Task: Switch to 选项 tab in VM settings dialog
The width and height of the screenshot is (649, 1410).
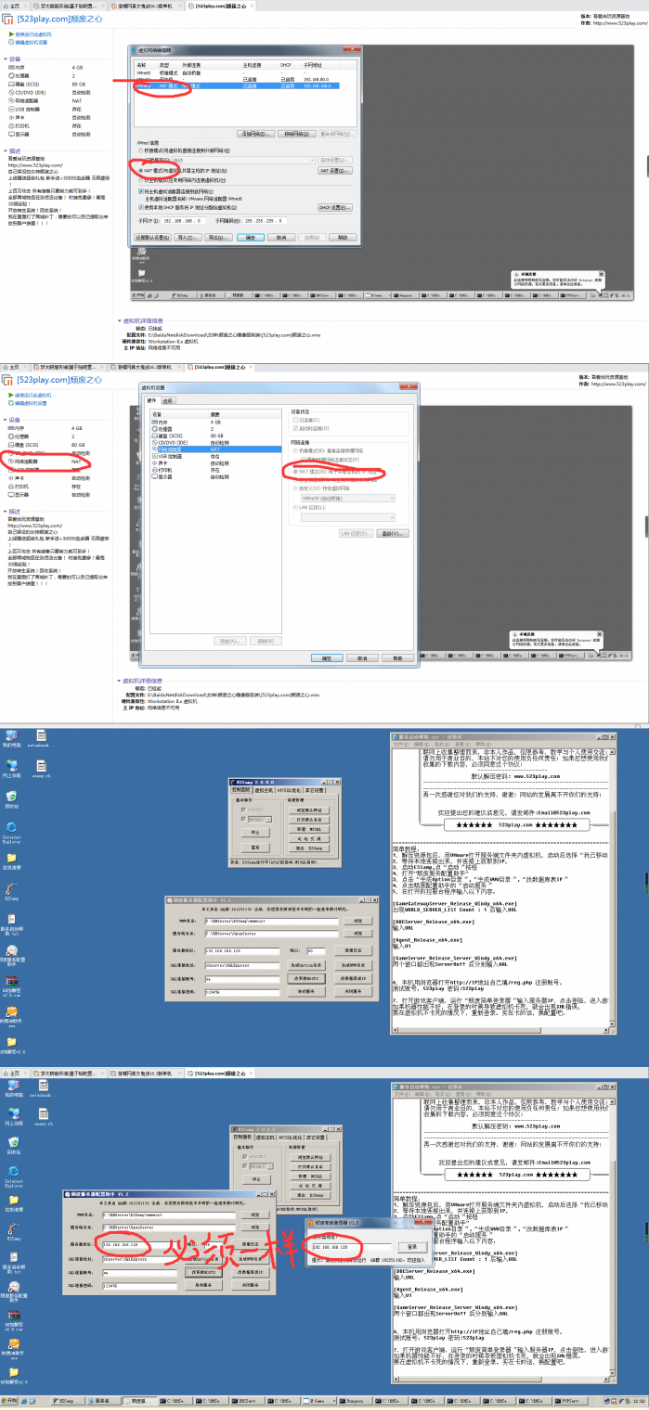Action: pos(167,399)
